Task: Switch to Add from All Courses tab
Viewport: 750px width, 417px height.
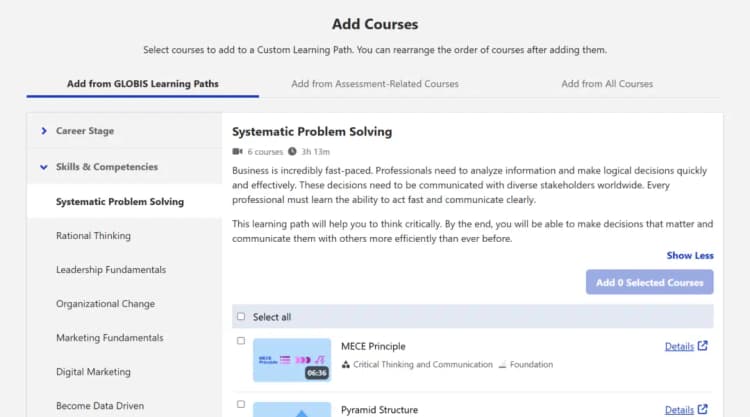Action: pyautogui.click(x=607, y=84)
